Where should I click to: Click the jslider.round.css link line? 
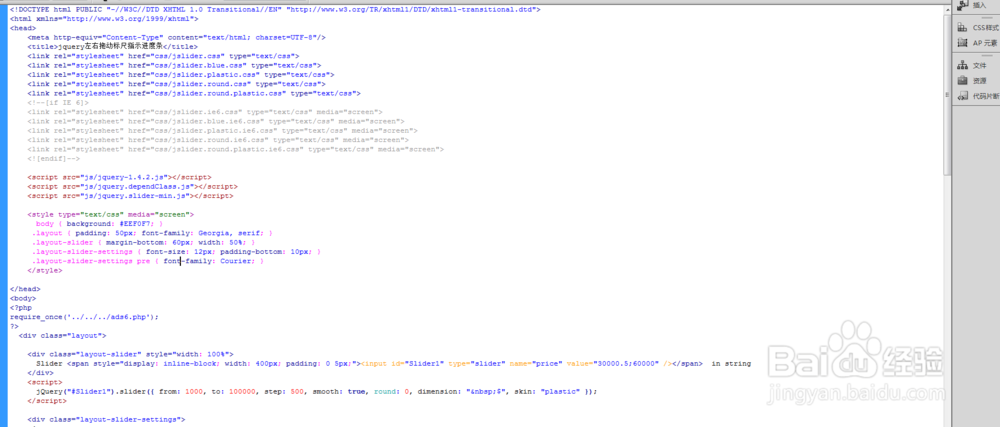coord(176,83)
